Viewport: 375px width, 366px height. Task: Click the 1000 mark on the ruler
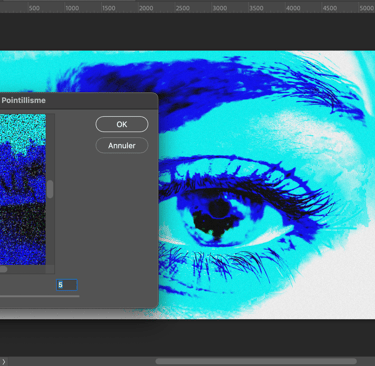[72, 8]
